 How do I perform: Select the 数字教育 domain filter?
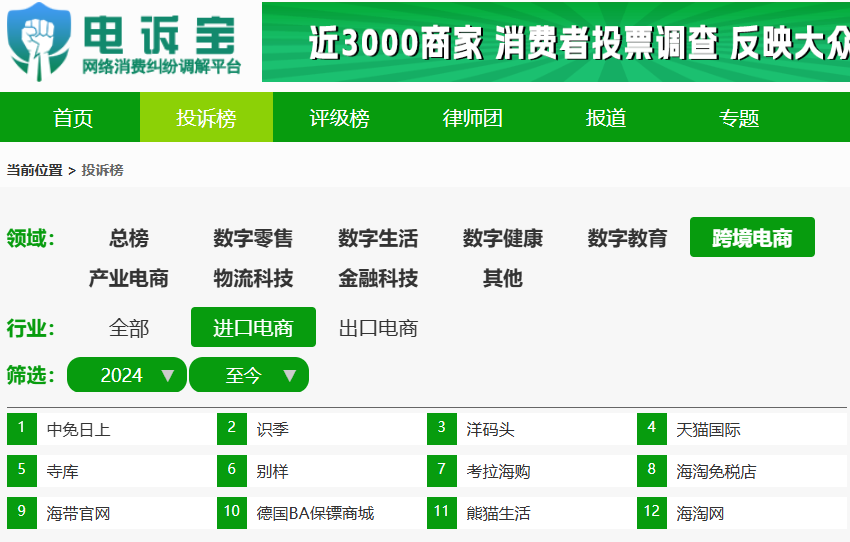coord(628,238)
